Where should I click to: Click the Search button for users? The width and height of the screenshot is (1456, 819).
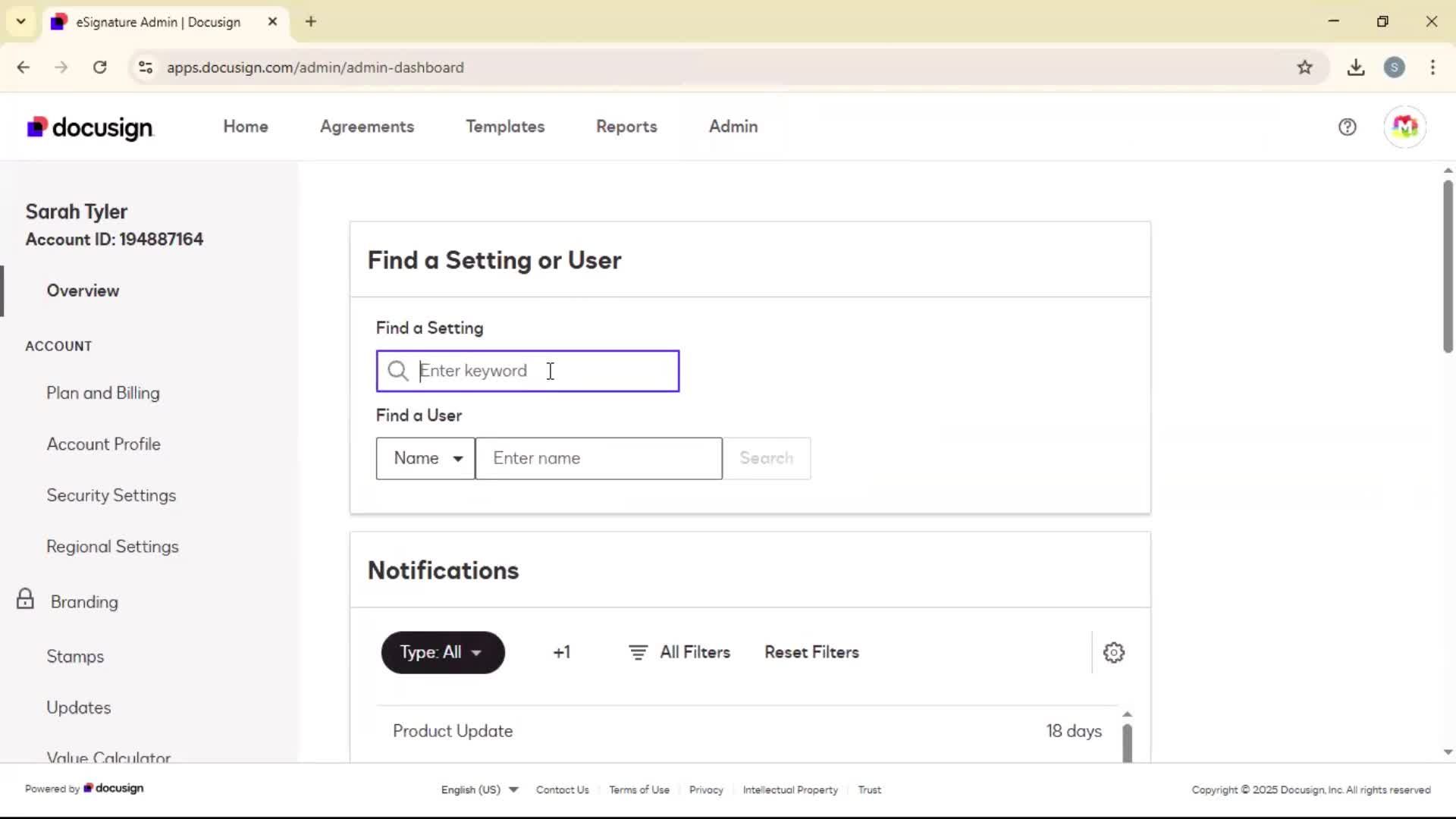pyautogui.click(x=767, y=458)
